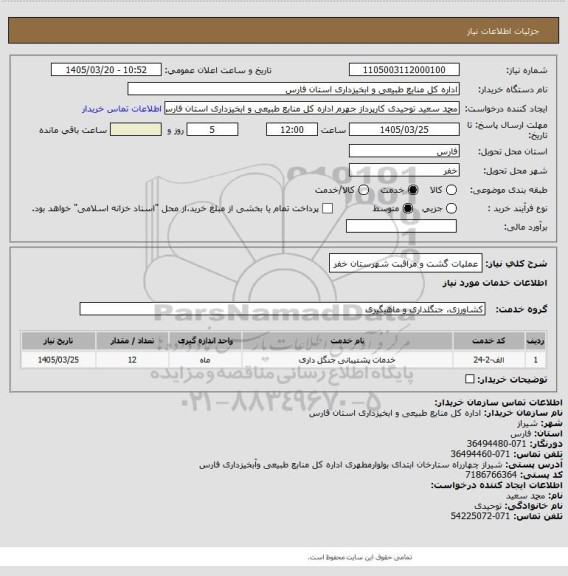Click the table date cell 1405/03/25
The width and height of the screenshot is (568, 576).
(x=58, y=360)
